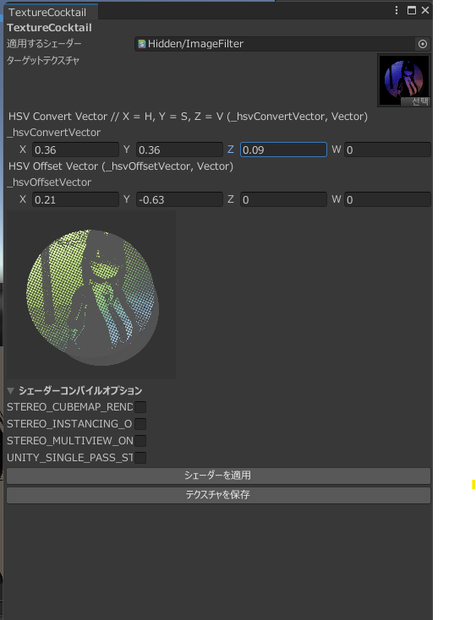Maximize the TextureCocktail panel
This screenshot has width=476, height=620.
click(x=411, y=11)
